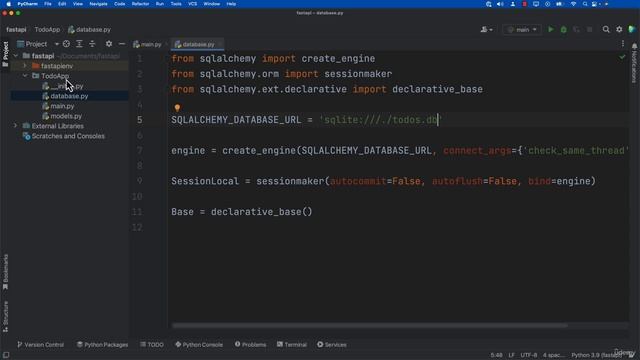Expand External Libraries node
Image resolution: width=640 pixels, height=360 pixels.
click(x=16, y=126)
